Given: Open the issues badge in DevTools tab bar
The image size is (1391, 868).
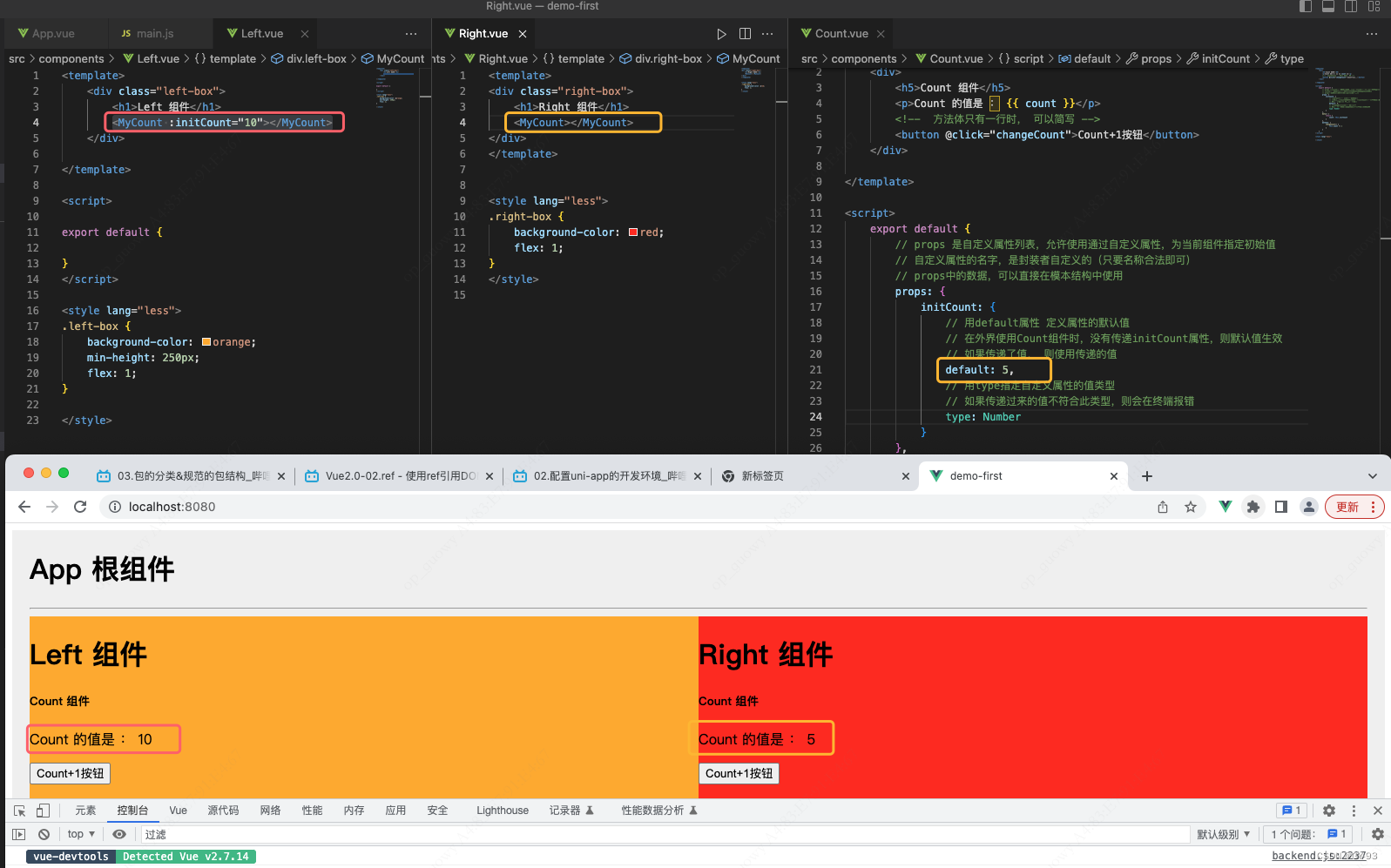Looking at the screenshot, I should point(1292,811).
